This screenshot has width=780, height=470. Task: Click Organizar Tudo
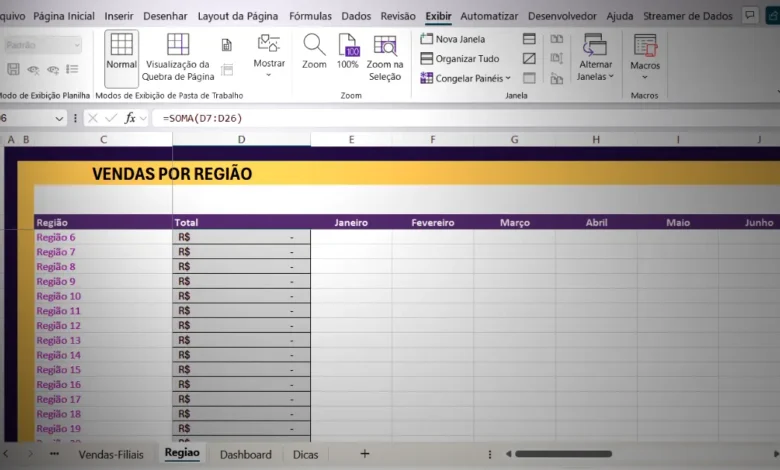[460, 59]
